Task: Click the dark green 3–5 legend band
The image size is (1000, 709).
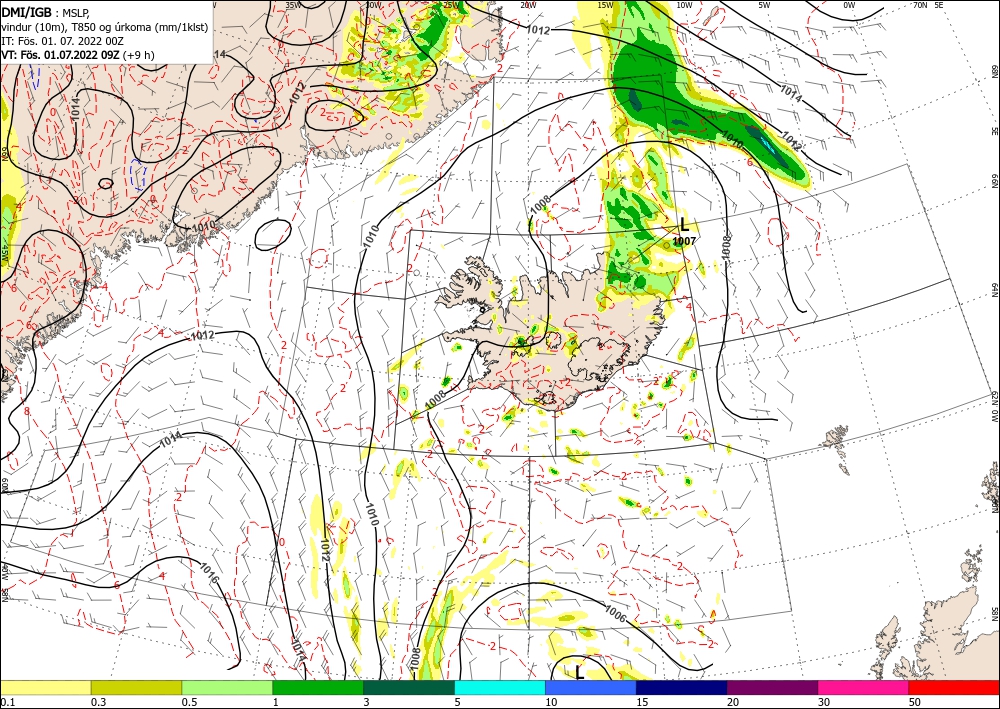Action: click(409, 687)
